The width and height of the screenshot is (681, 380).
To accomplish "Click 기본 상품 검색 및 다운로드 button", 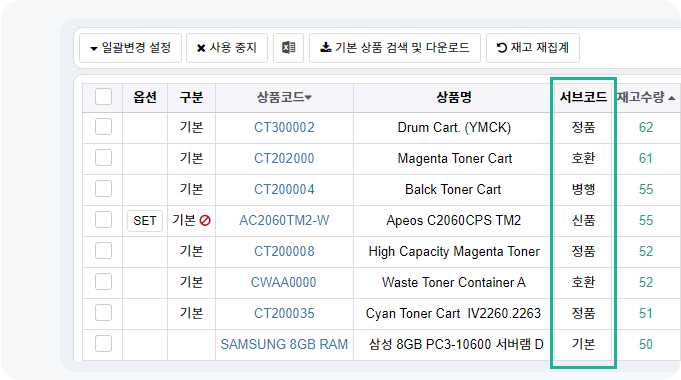I will [395, 48].
